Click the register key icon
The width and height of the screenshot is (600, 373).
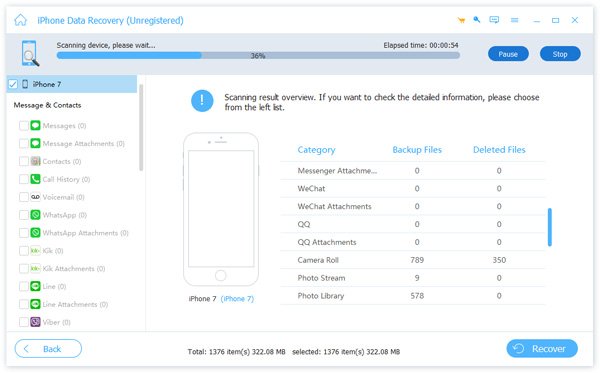[477, 20]
